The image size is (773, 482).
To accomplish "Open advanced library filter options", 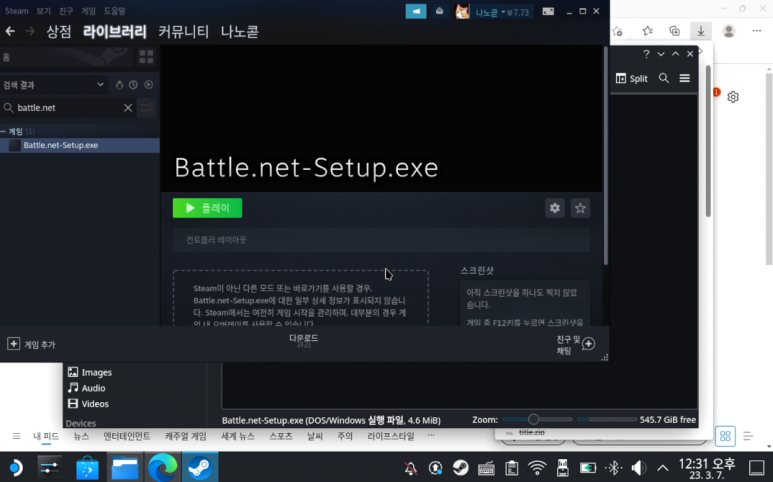I will pyautogui.click(x=146, y=108).
